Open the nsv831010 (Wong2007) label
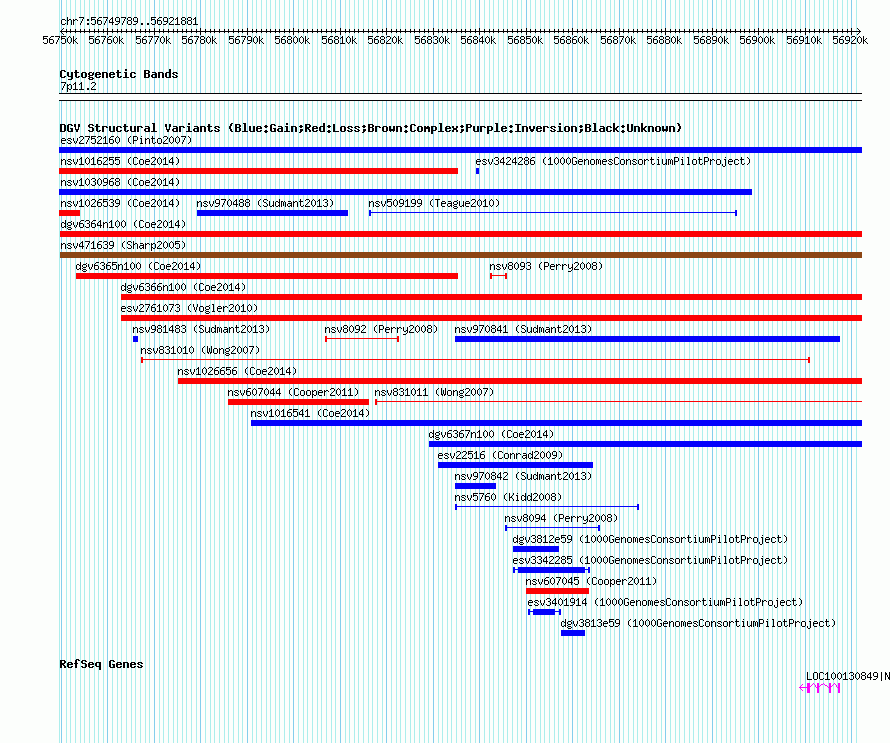 [x=200, y=350]
